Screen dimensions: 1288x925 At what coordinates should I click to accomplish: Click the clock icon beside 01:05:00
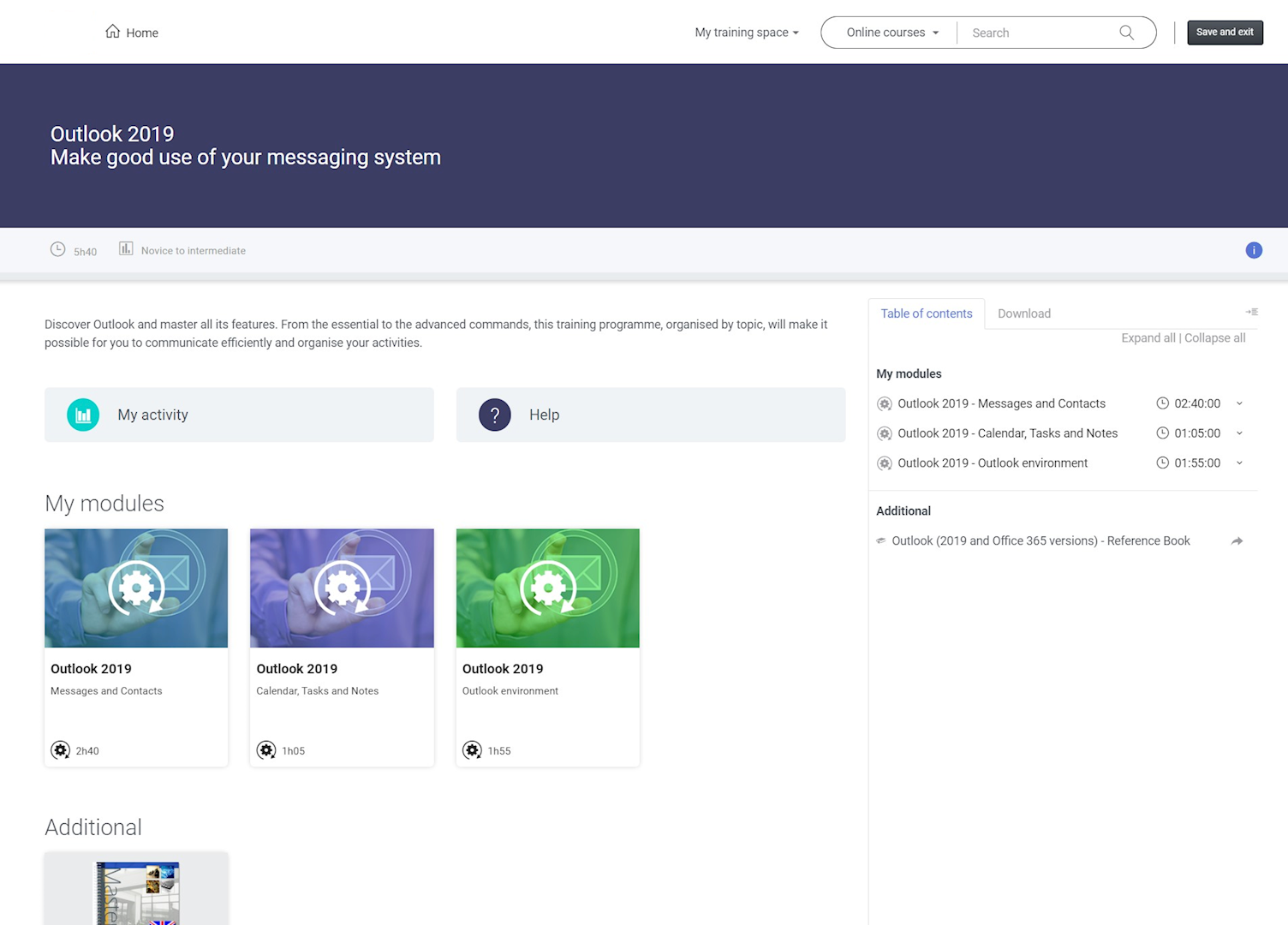(x=1162, y=433)
